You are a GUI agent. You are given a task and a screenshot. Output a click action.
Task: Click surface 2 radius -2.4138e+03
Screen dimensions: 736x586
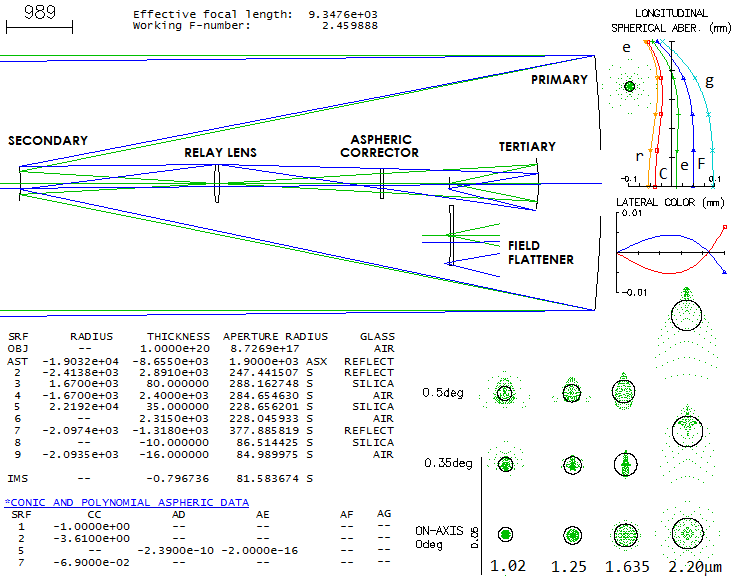(x=80, y=373)
